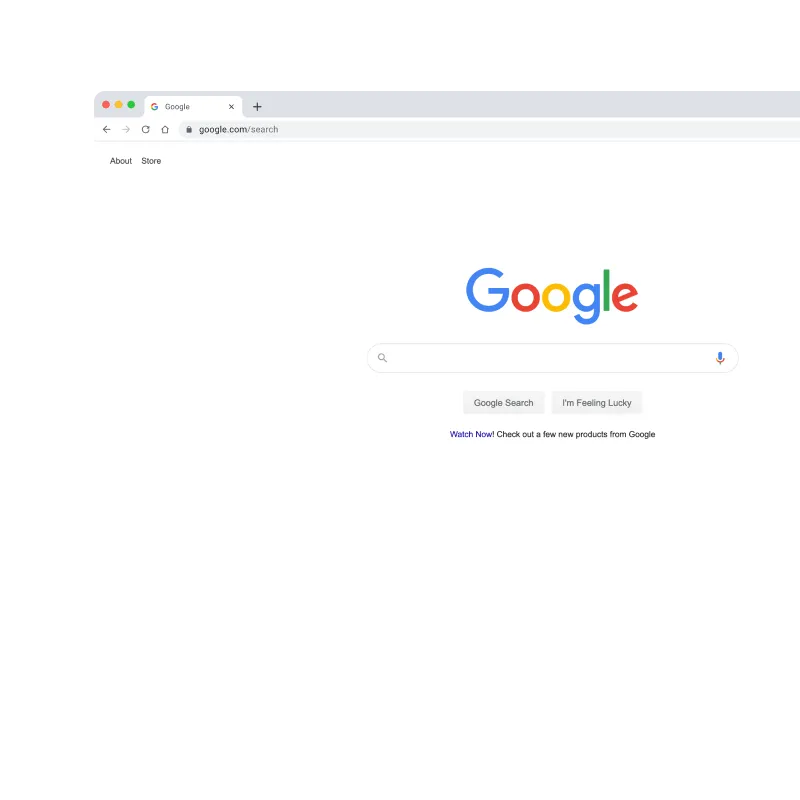Click the Google Search button
This screenshot has height=800, width=800.
(504, 403)
